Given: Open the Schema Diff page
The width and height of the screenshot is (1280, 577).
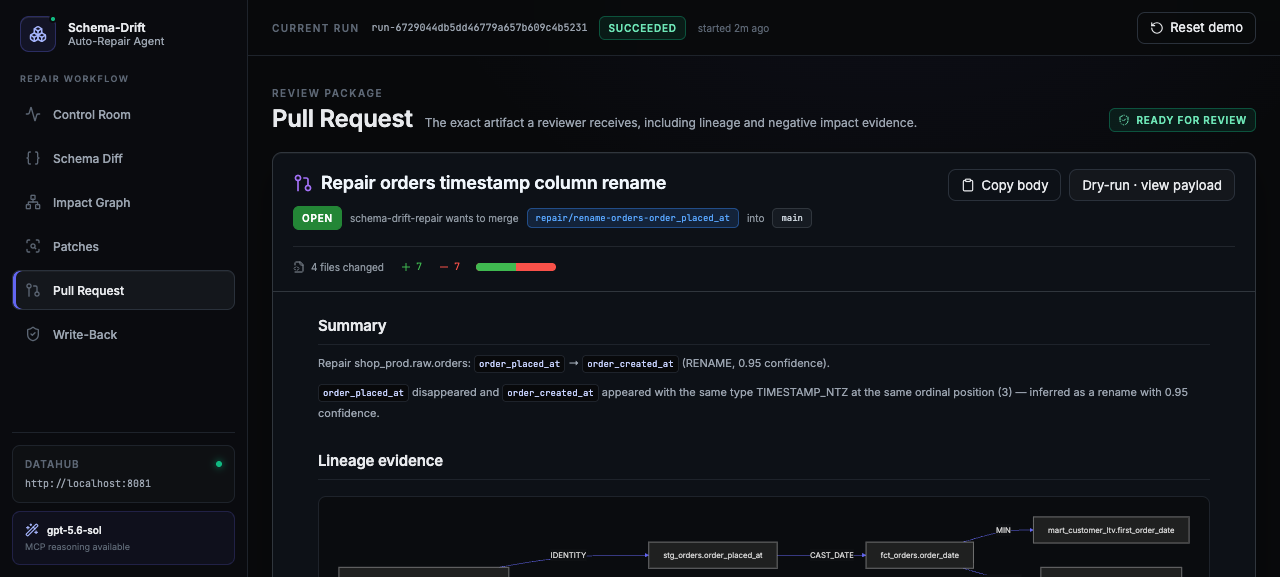Looking at the screenshot, I should [x=124, y=159].
